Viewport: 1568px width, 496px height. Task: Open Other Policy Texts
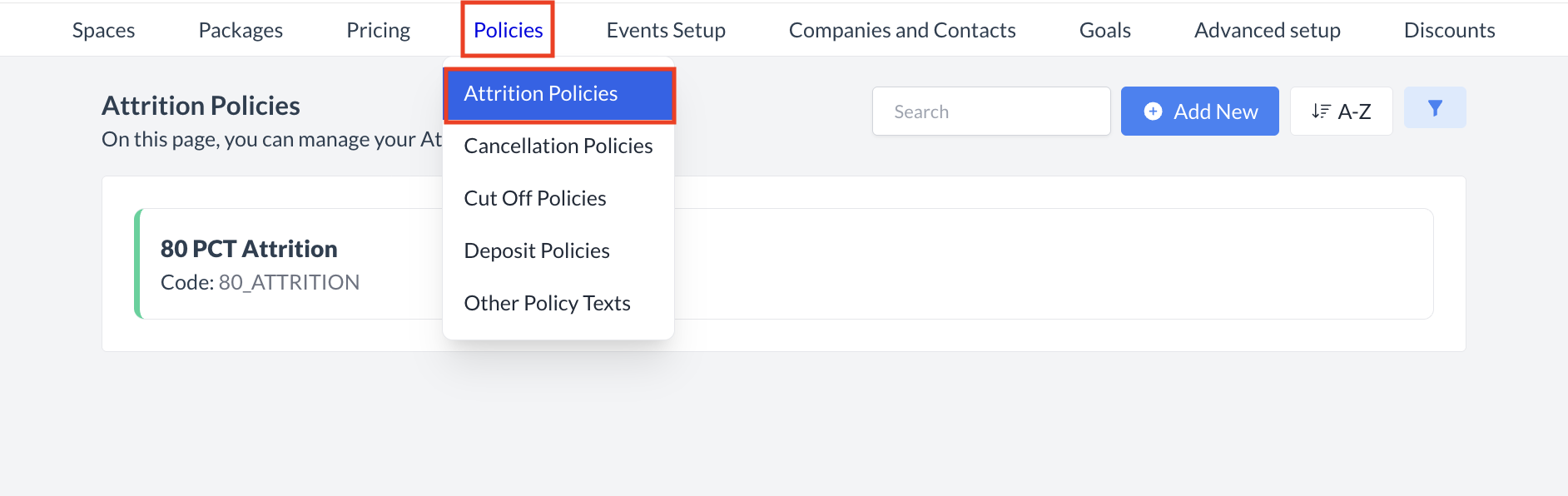[547, 303]
